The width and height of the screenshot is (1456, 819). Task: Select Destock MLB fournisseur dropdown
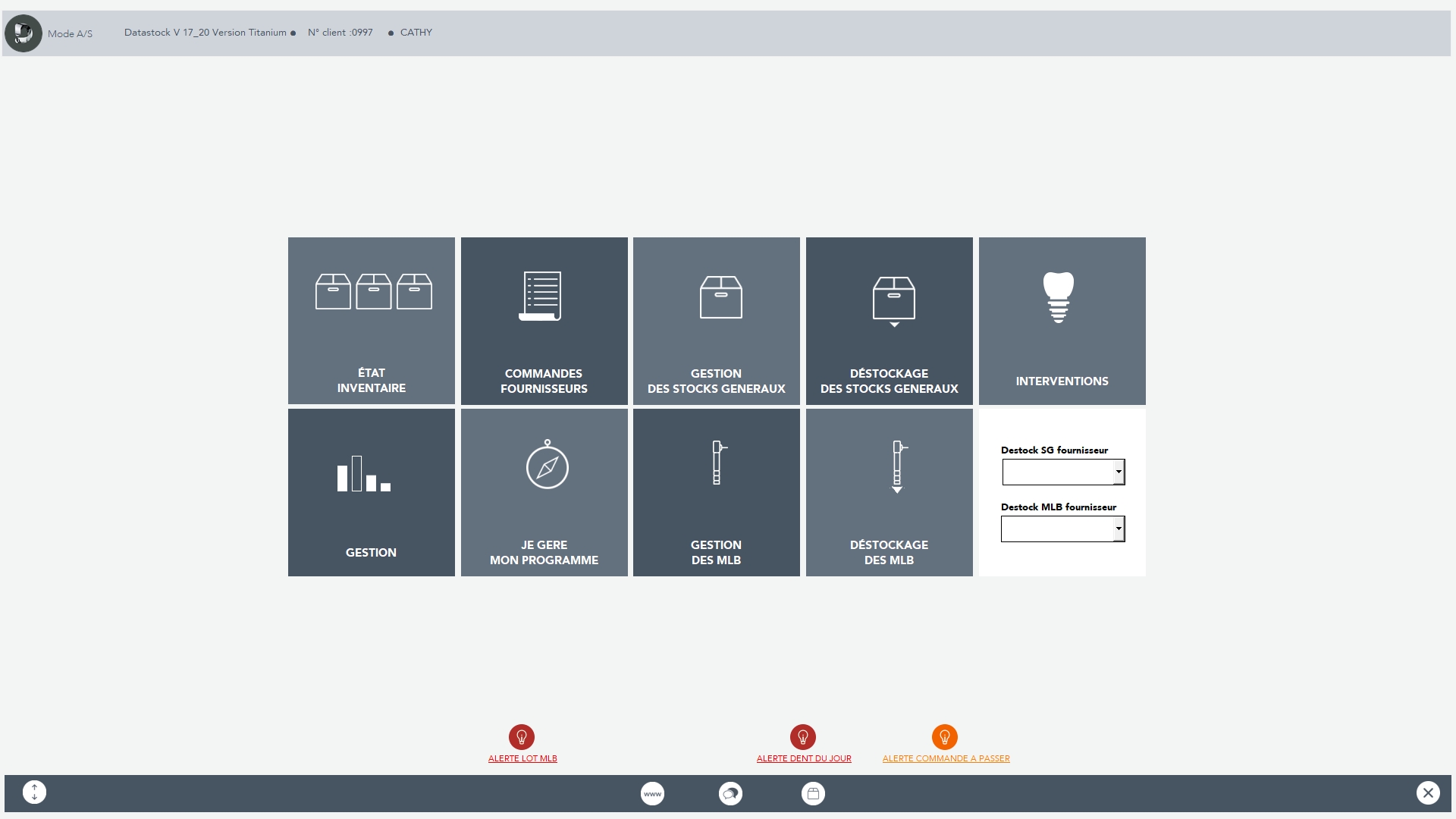(1062, 529)
